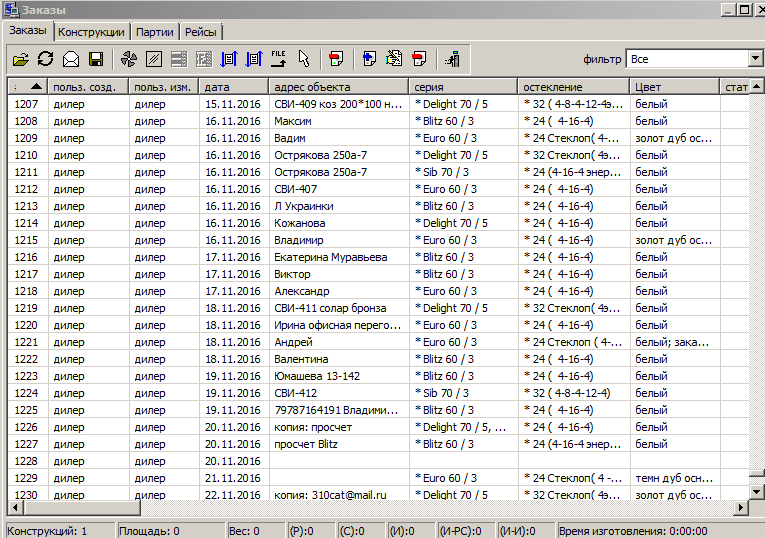Click the gray list rows icon

click(179, 59)
